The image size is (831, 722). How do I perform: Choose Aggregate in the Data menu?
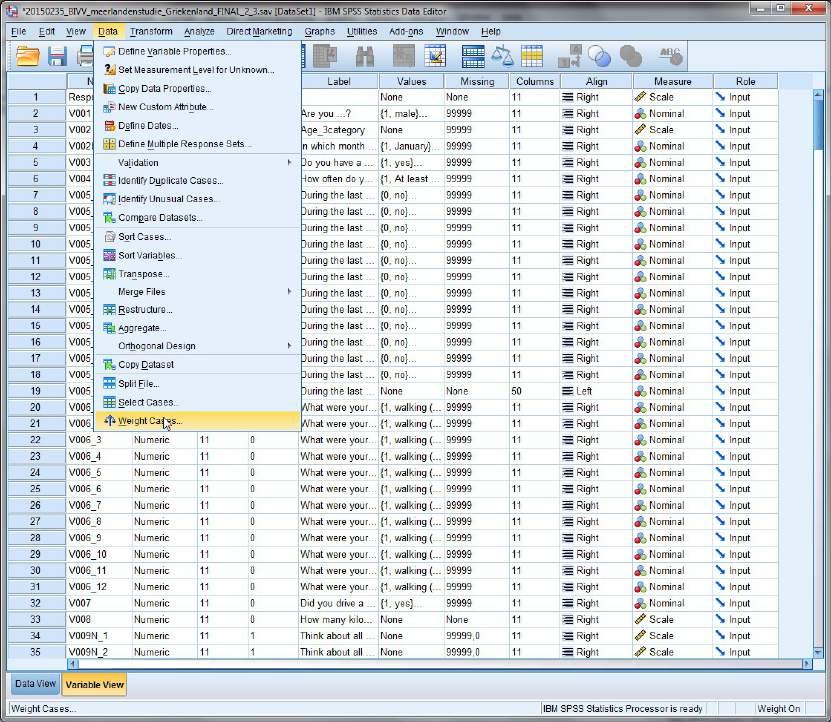pos(197,328)
